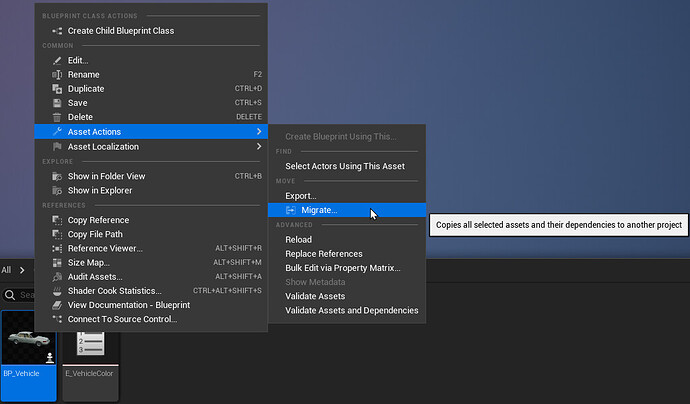
Task: Click the Connect To Source Control icon
Action: tap(56, 319)
